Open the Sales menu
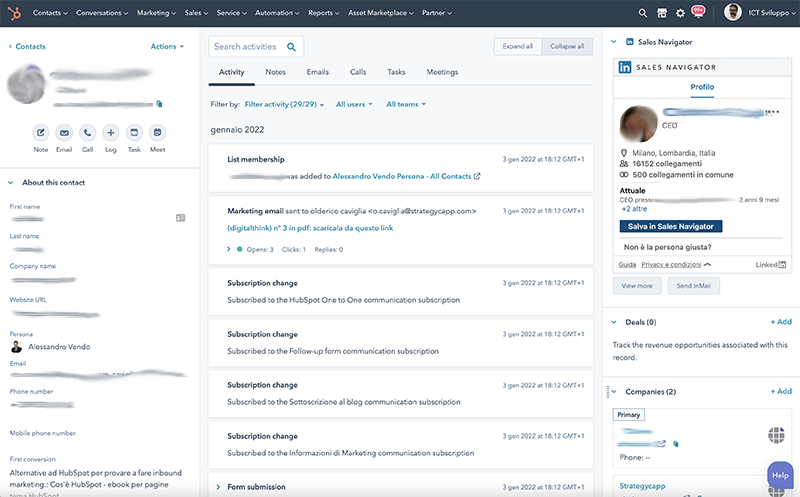Image resolution: width=800 pixels, height=497 pixels. [196, 13]
